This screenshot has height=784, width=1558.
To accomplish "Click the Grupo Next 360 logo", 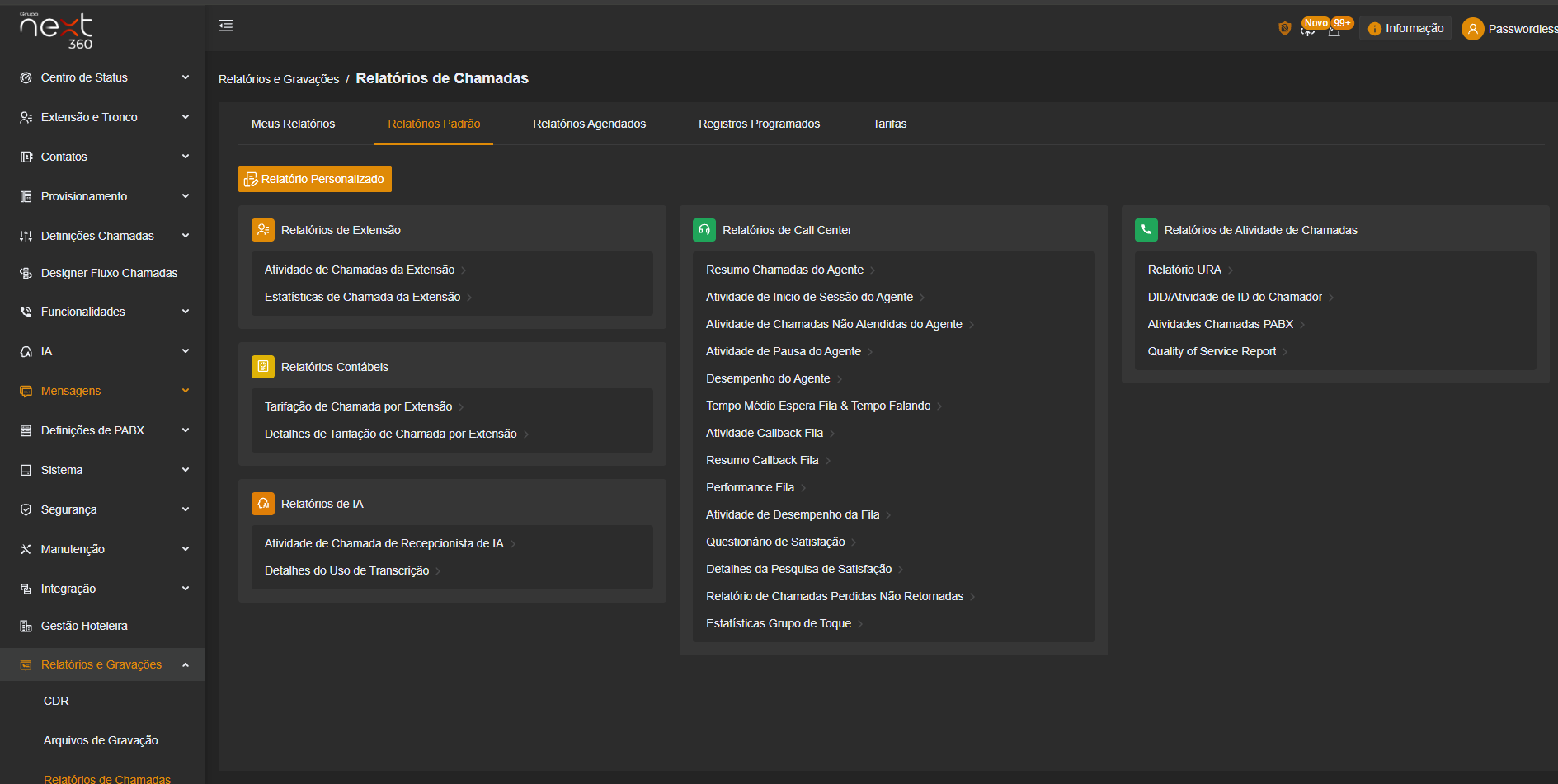I will click(56, 31).
